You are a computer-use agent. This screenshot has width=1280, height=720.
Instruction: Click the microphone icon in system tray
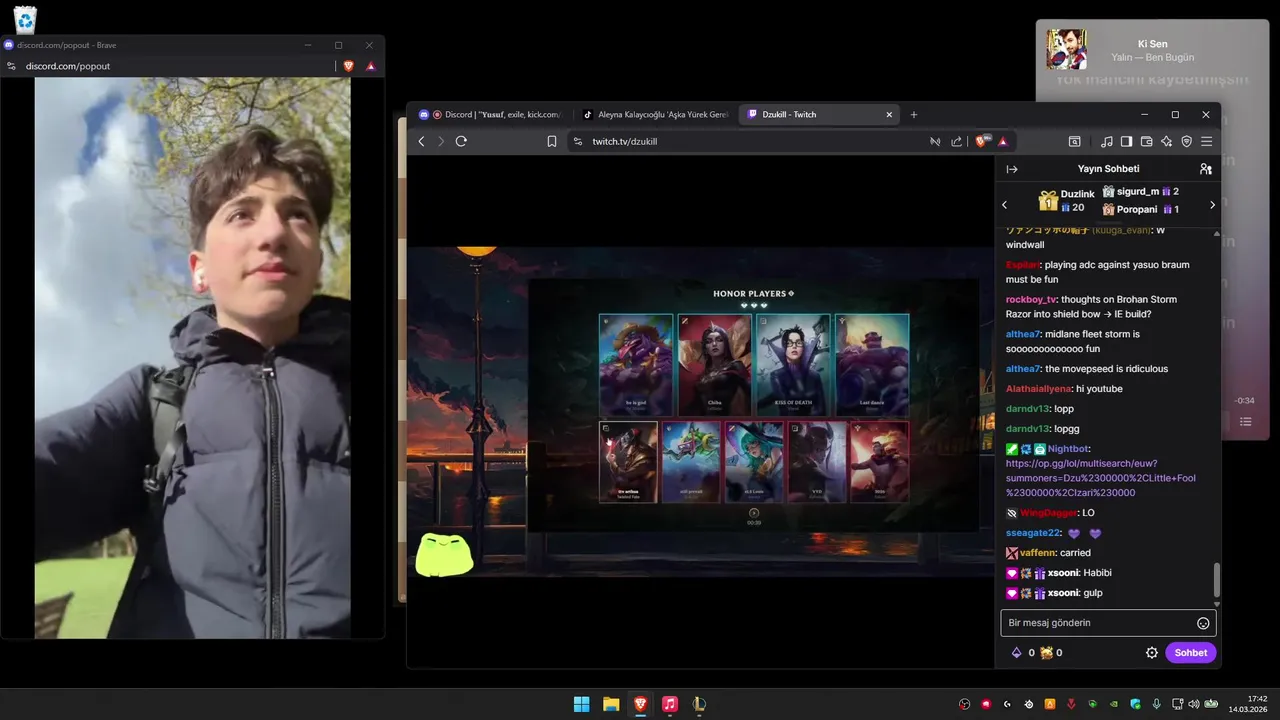pos(1156,704)
